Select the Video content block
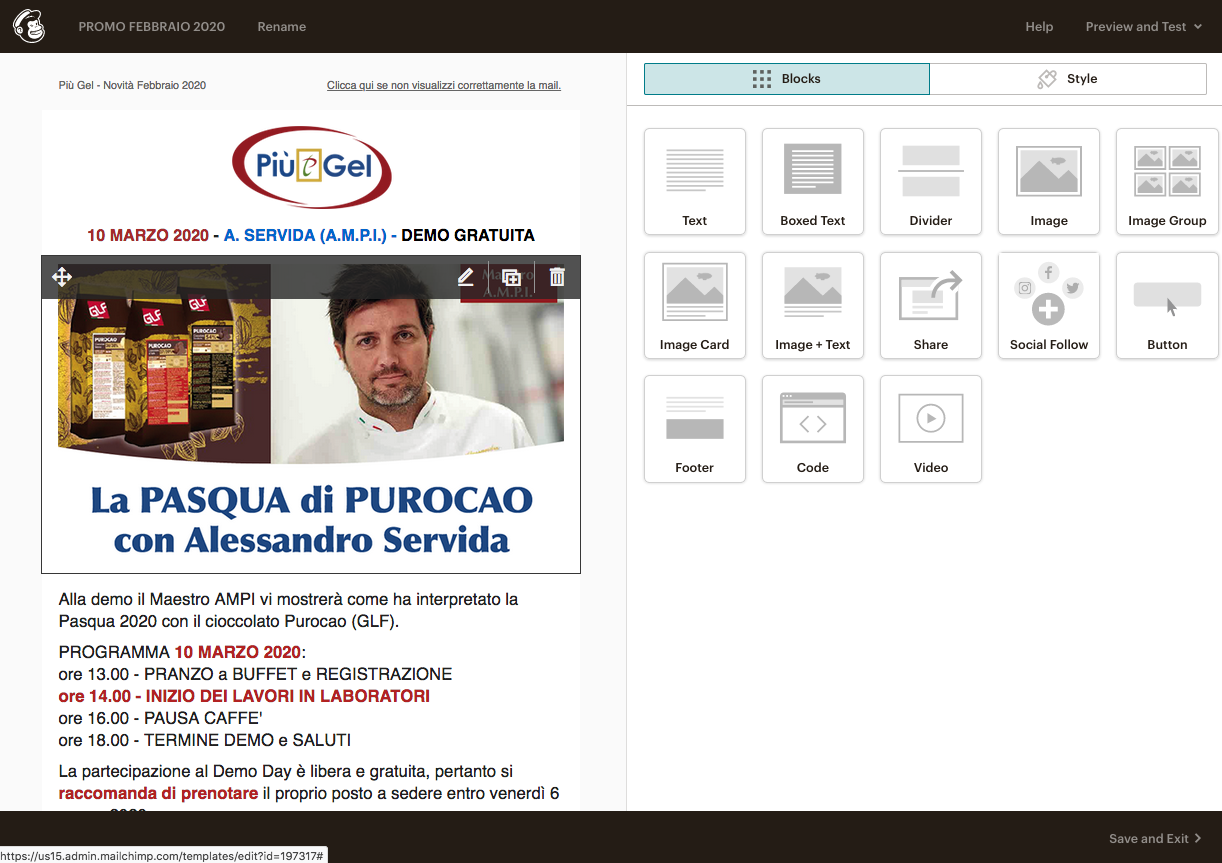 tap(931, 429)
